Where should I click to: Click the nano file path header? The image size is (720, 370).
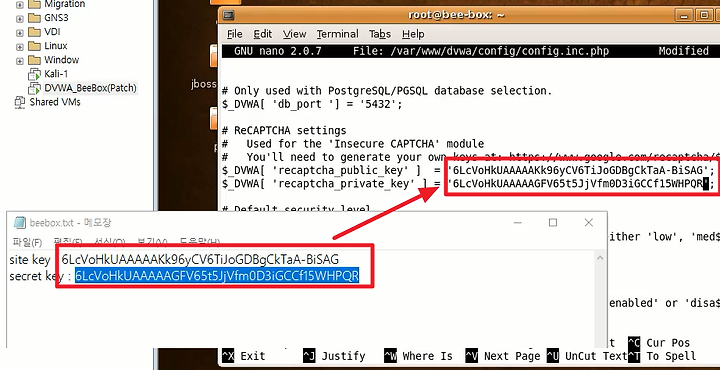[481, 51]
